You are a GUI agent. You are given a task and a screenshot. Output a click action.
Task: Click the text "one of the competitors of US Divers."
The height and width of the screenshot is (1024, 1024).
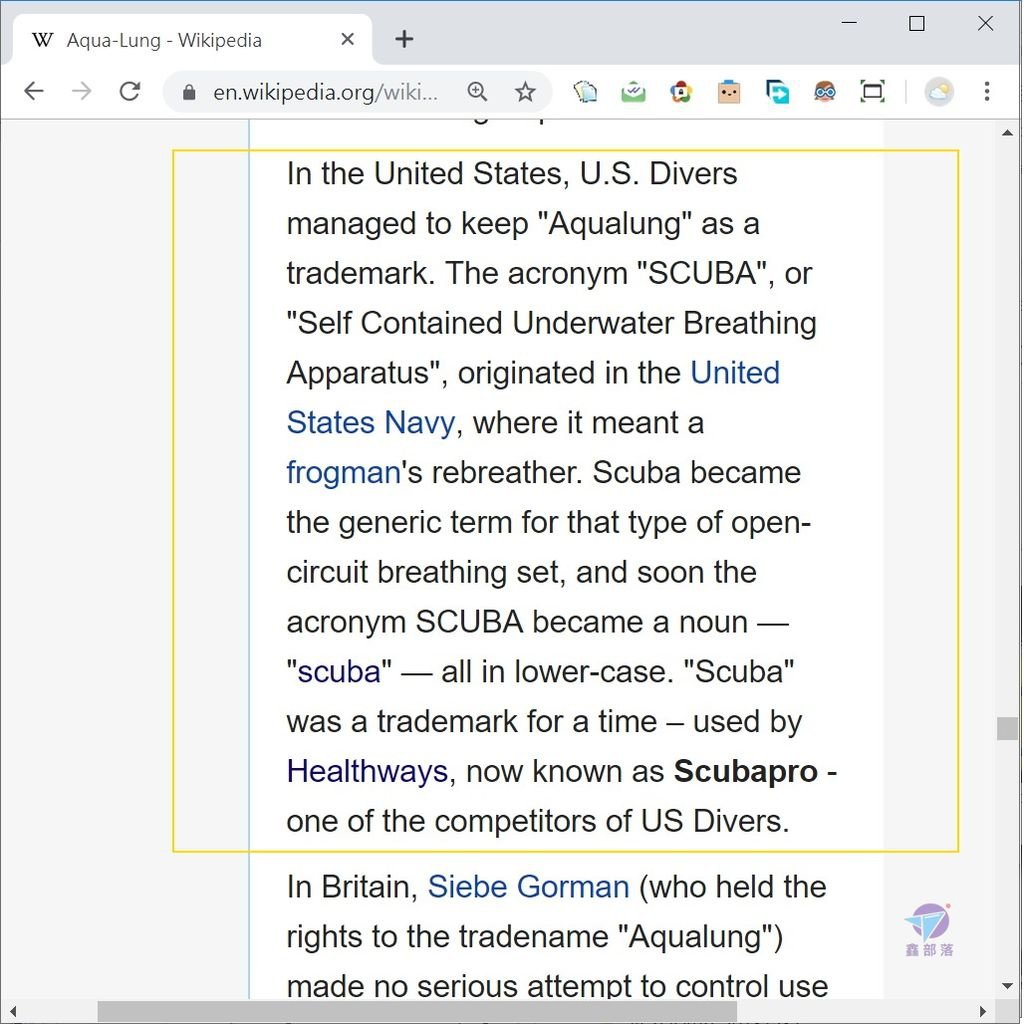(538, 820)
